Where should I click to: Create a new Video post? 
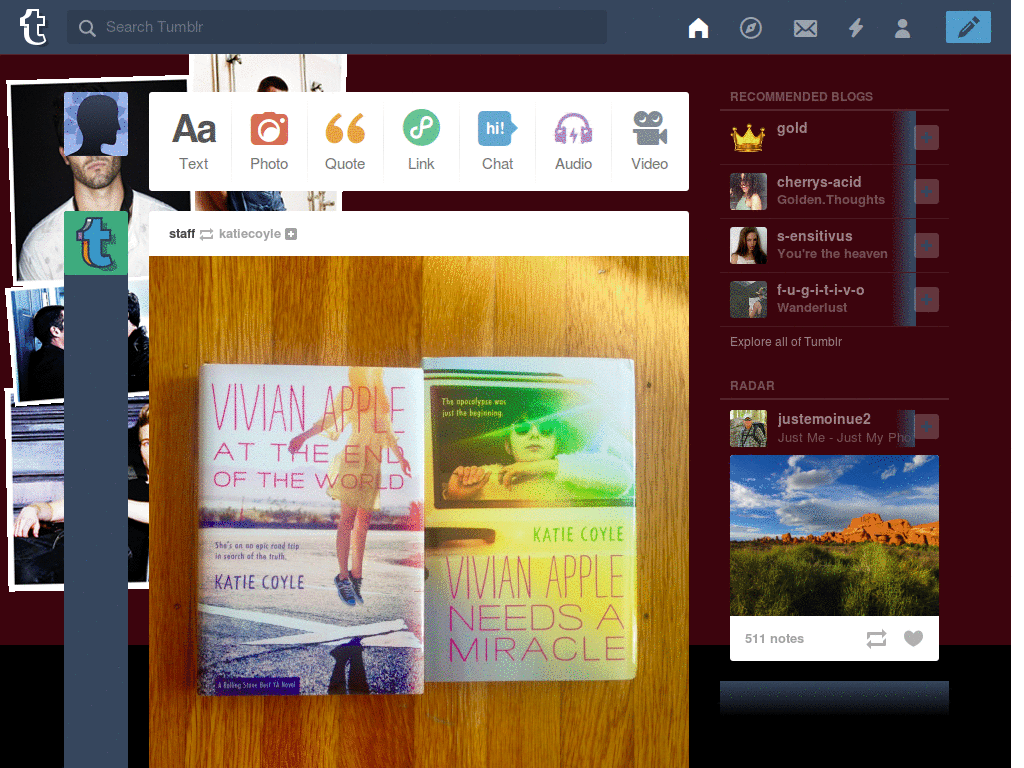(x=649, y=141)
